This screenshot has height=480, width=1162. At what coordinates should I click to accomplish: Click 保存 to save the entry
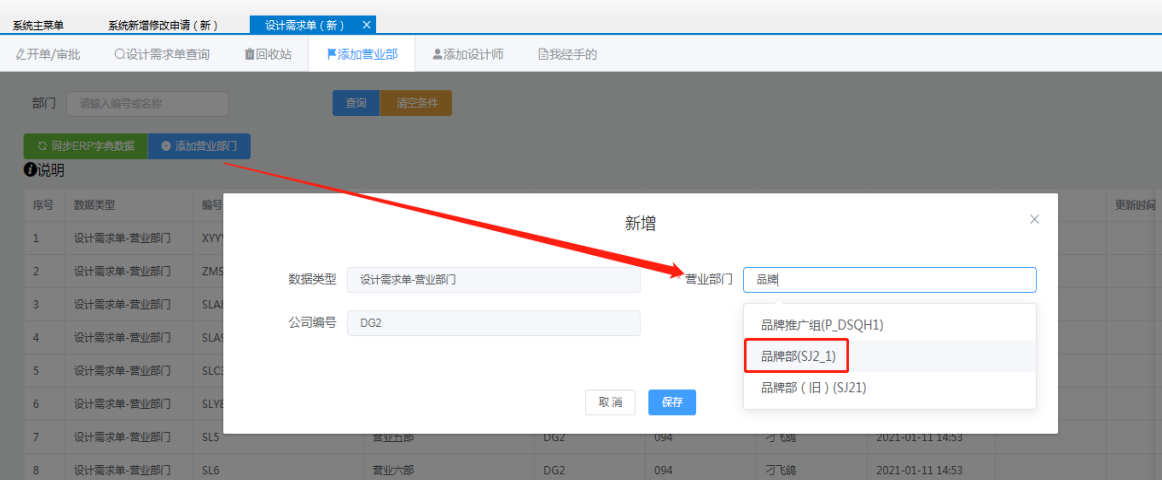click(x=672, y=402)
